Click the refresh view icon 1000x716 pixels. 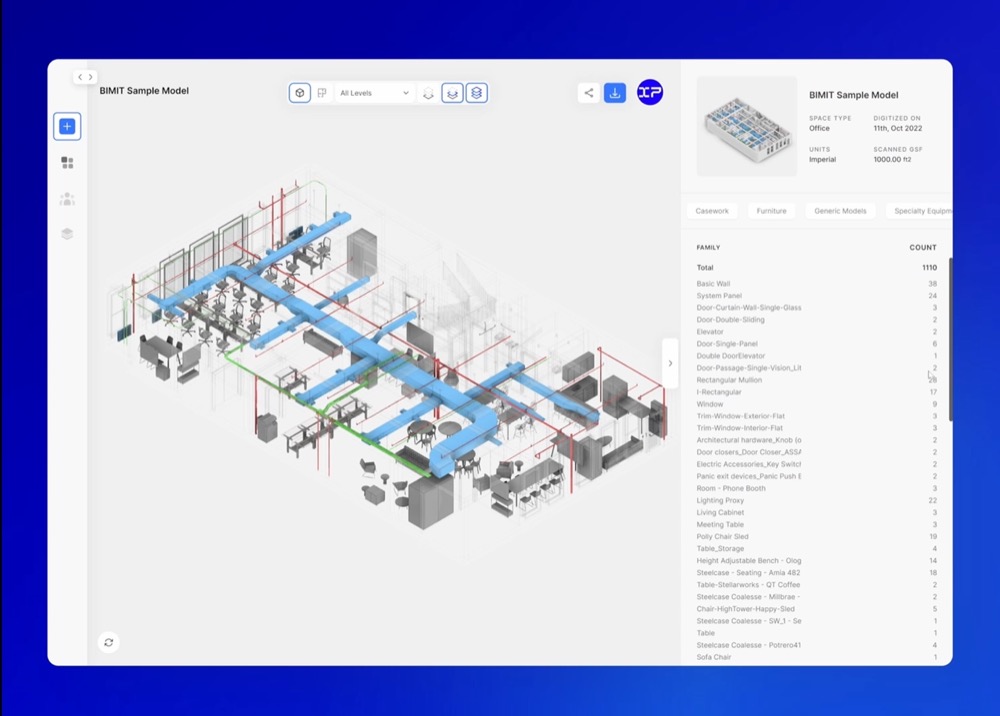(108, 642)
